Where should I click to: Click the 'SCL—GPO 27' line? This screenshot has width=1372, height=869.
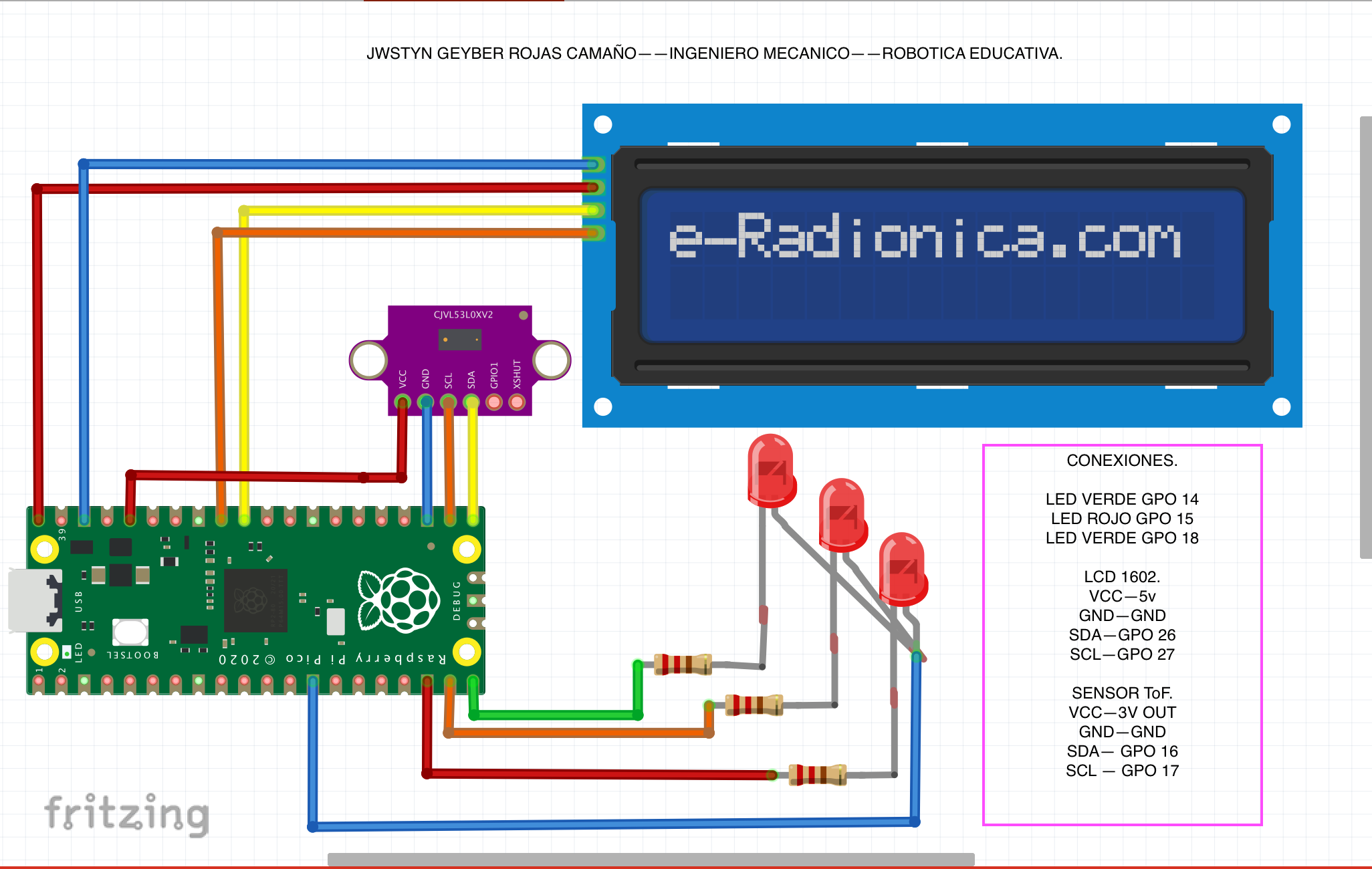point(1122,654)
